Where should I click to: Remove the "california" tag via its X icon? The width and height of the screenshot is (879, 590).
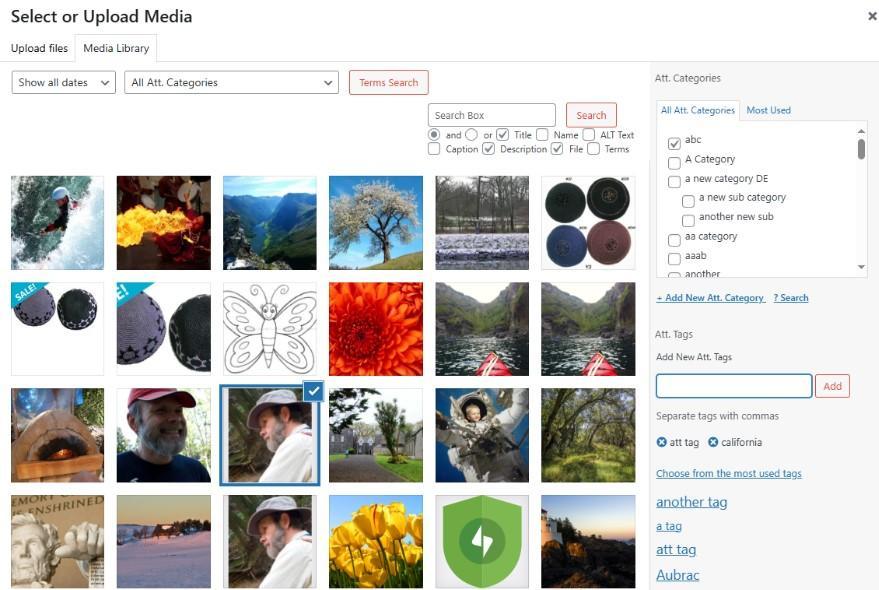pyautogui.click(x=712, y=442)
